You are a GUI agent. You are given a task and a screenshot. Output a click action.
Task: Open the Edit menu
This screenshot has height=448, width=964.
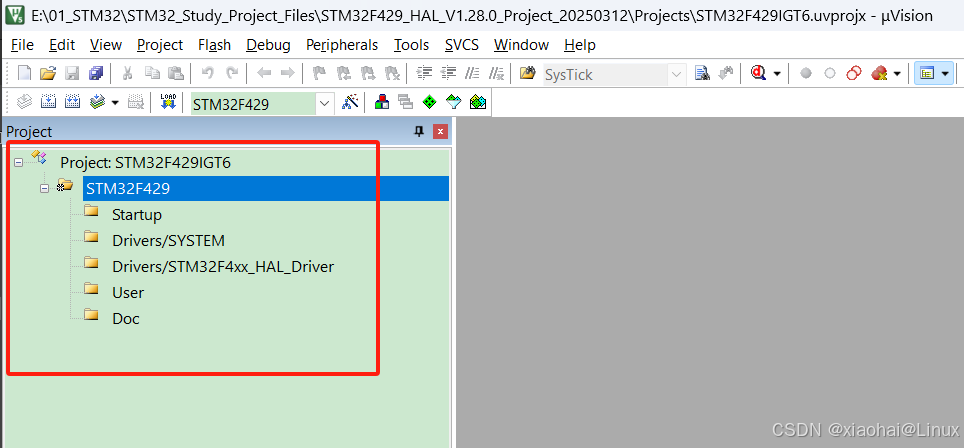point(62,45)
